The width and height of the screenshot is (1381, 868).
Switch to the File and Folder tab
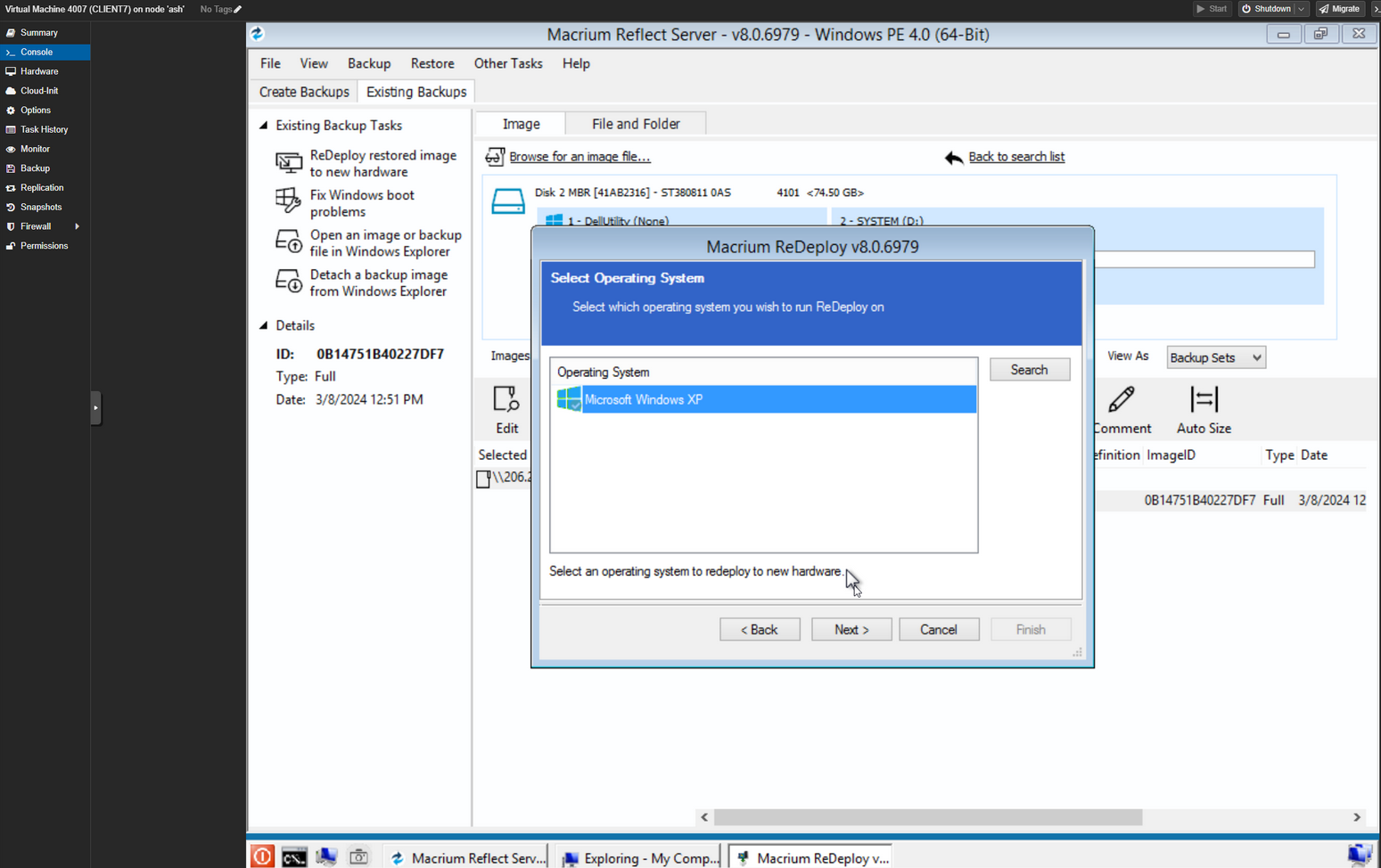click(636, 124)
